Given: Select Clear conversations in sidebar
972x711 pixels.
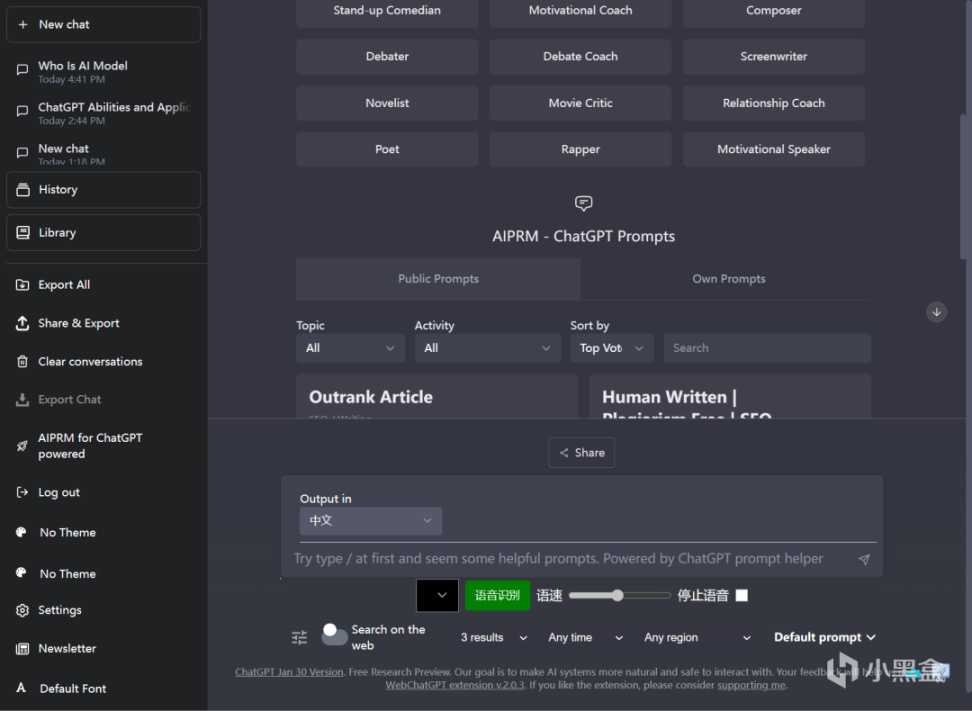Looking at the screenshot, I should [x=90, y=361].
